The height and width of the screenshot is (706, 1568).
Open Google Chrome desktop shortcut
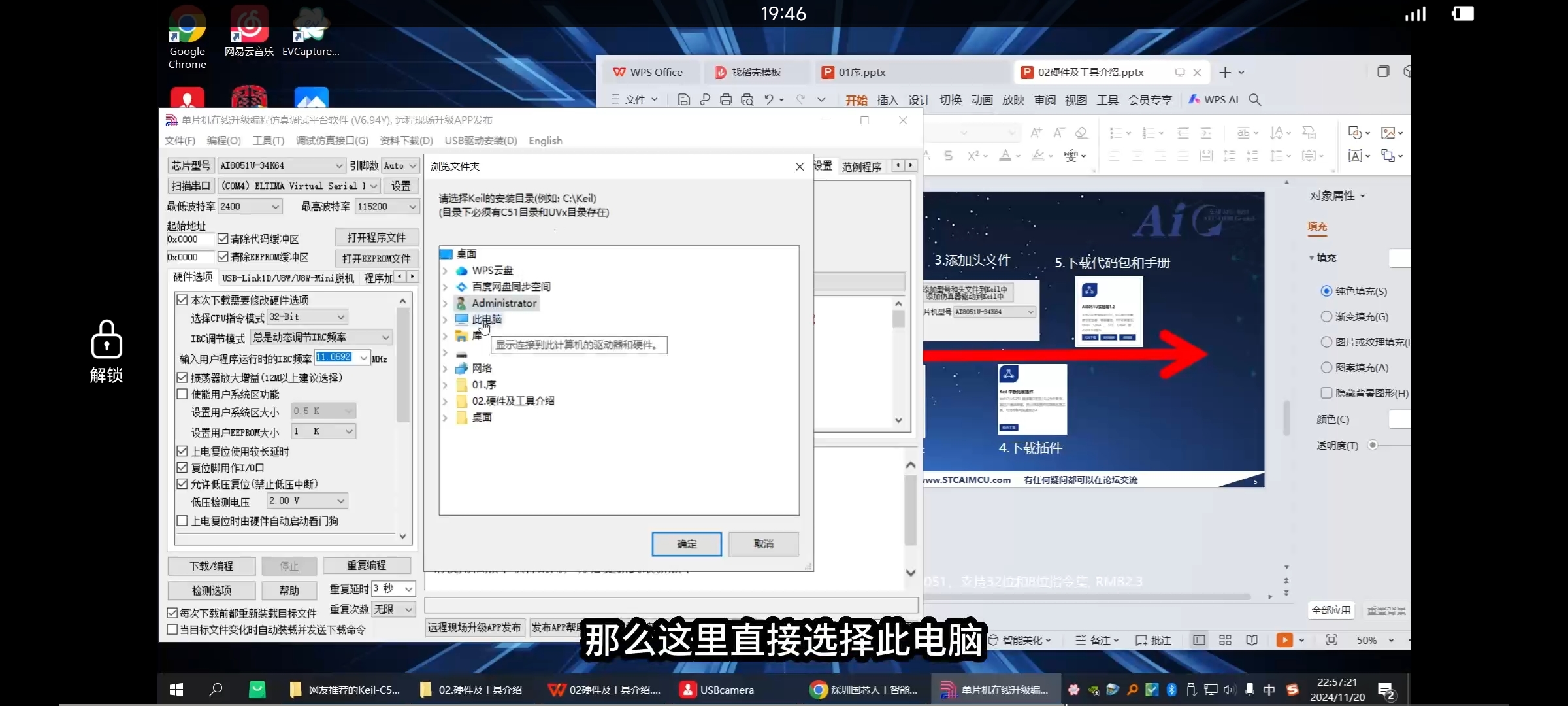point(188,37)
